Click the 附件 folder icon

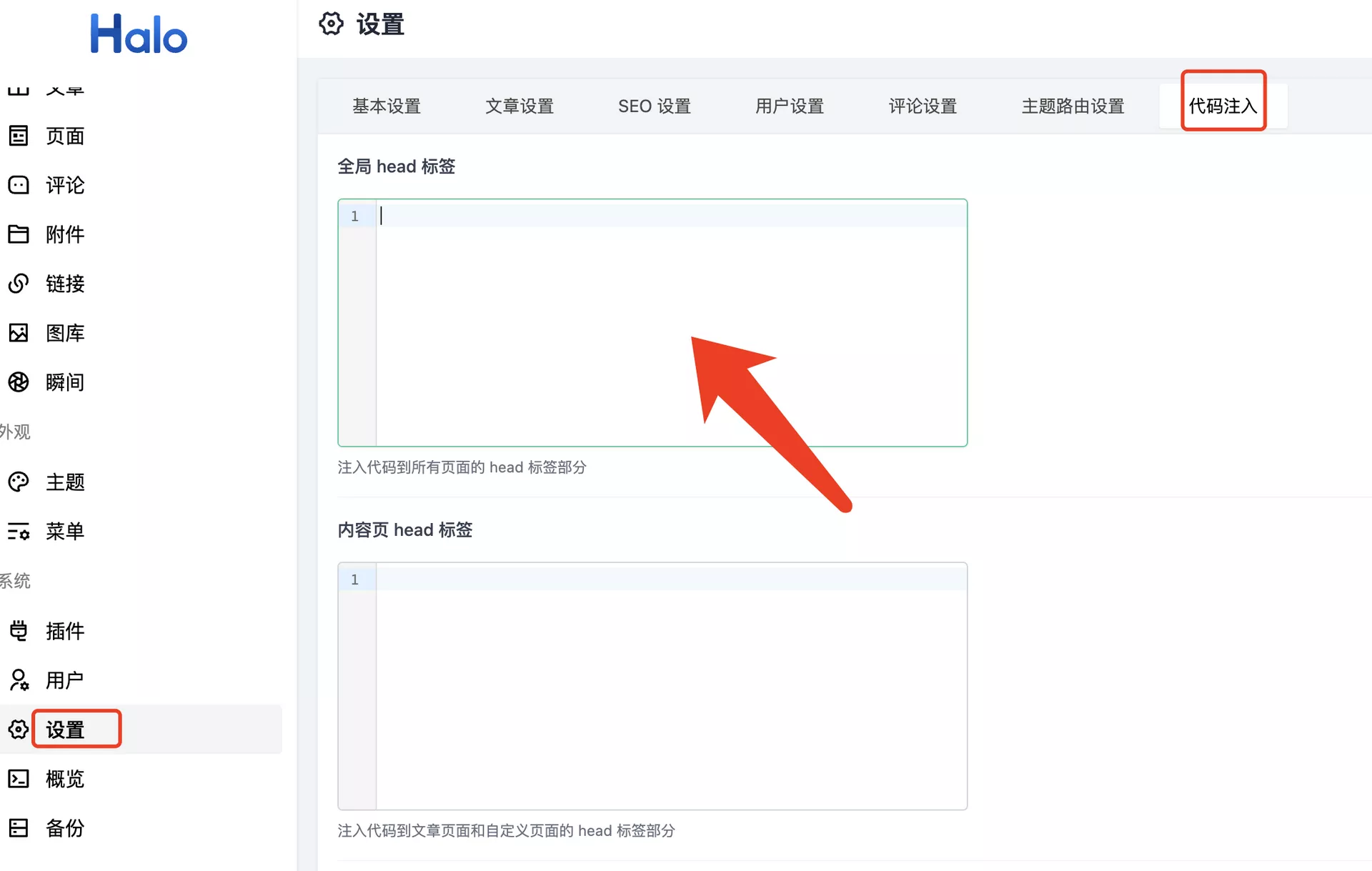tap(19, 234)
